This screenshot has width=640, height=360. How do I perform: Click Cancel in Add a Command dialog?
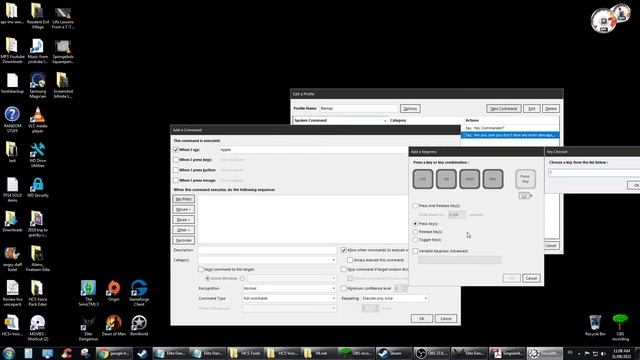446,318
